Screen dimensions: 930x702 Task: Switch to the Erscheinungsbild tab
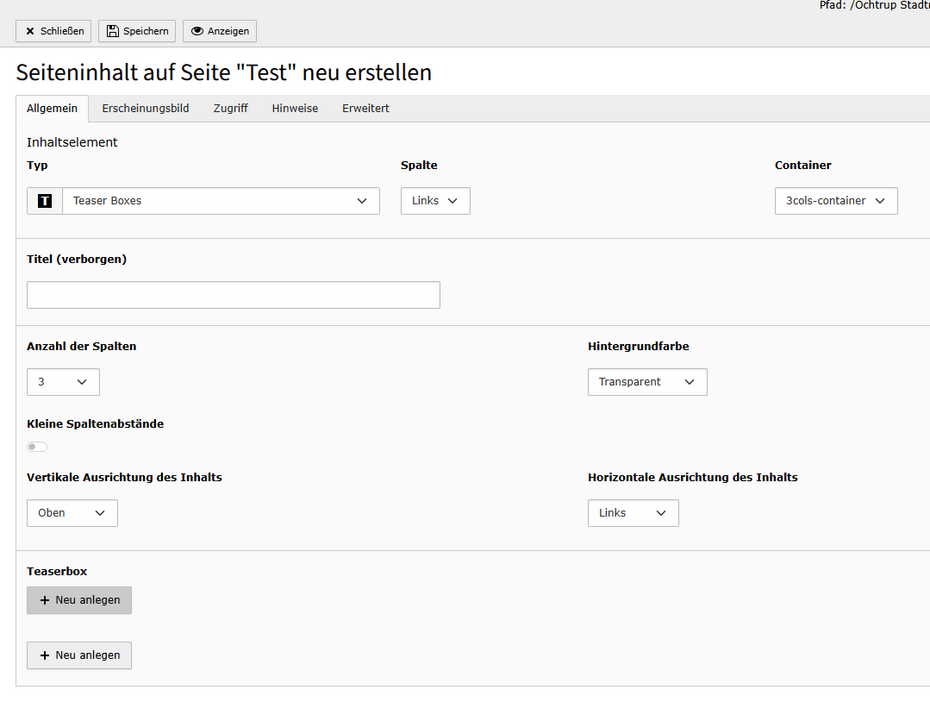(145, 108)
